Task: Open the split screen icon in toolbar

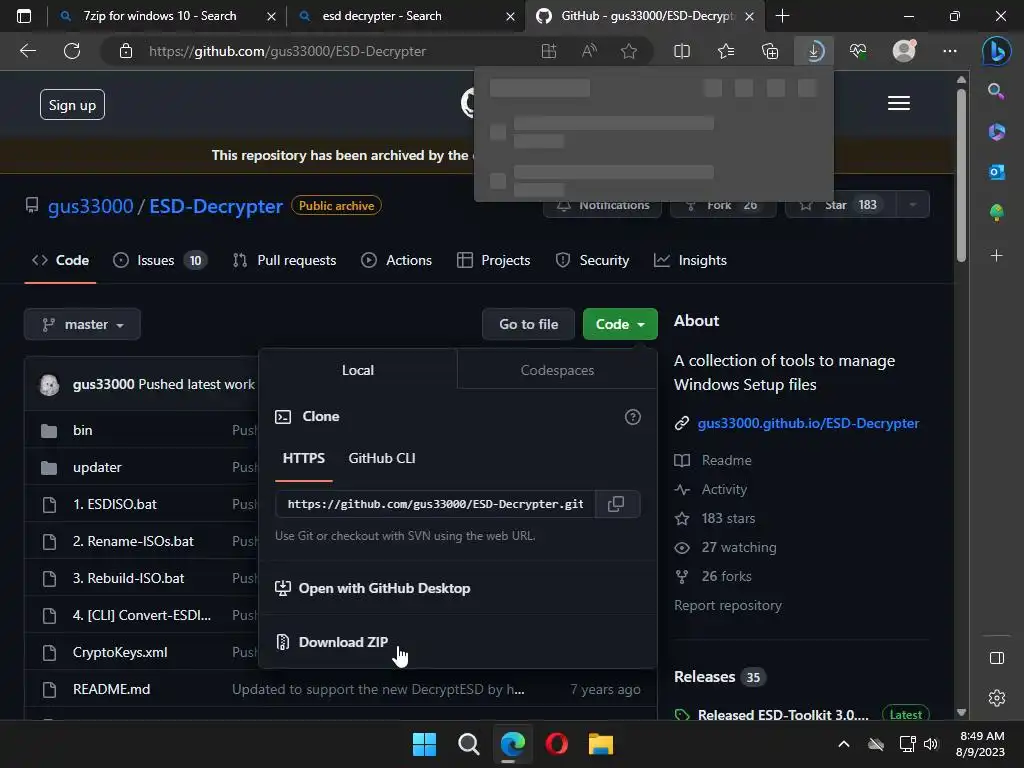Action: coord(682,51)
